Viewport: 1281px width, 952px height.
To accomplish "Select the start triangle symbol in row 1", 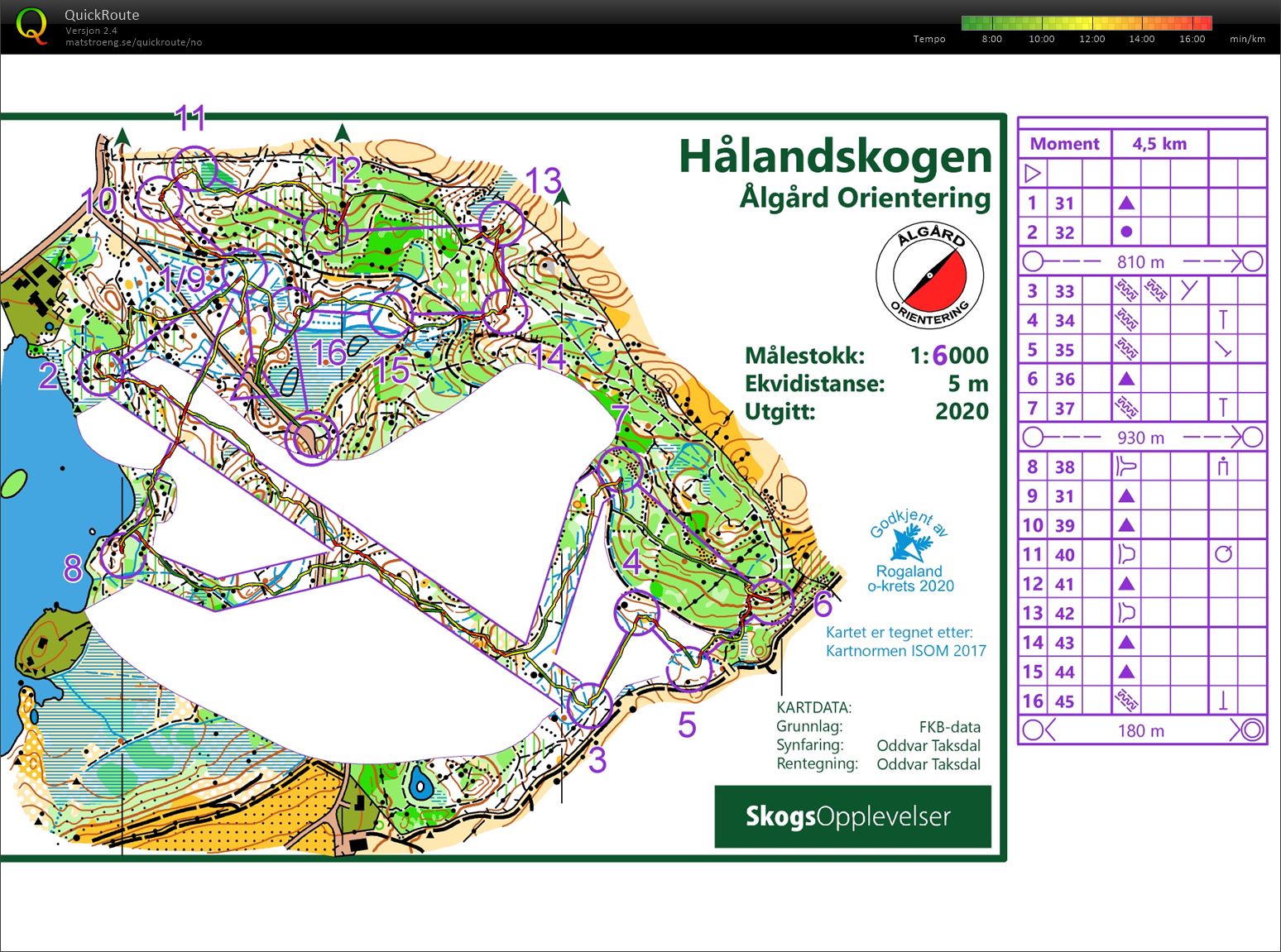I will click(1126, 202).
